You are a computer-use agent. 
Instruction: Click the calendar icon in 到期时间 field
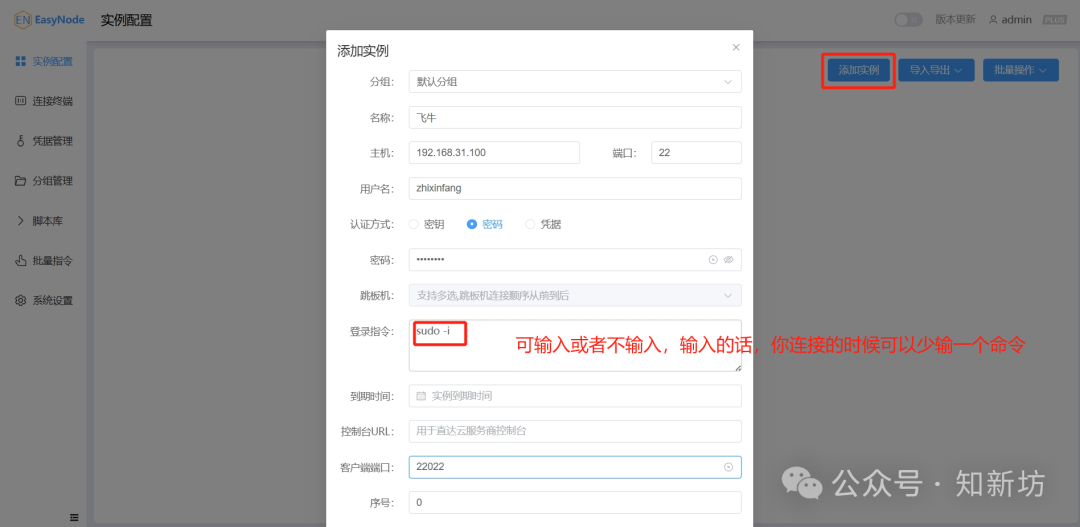point(422,396)
